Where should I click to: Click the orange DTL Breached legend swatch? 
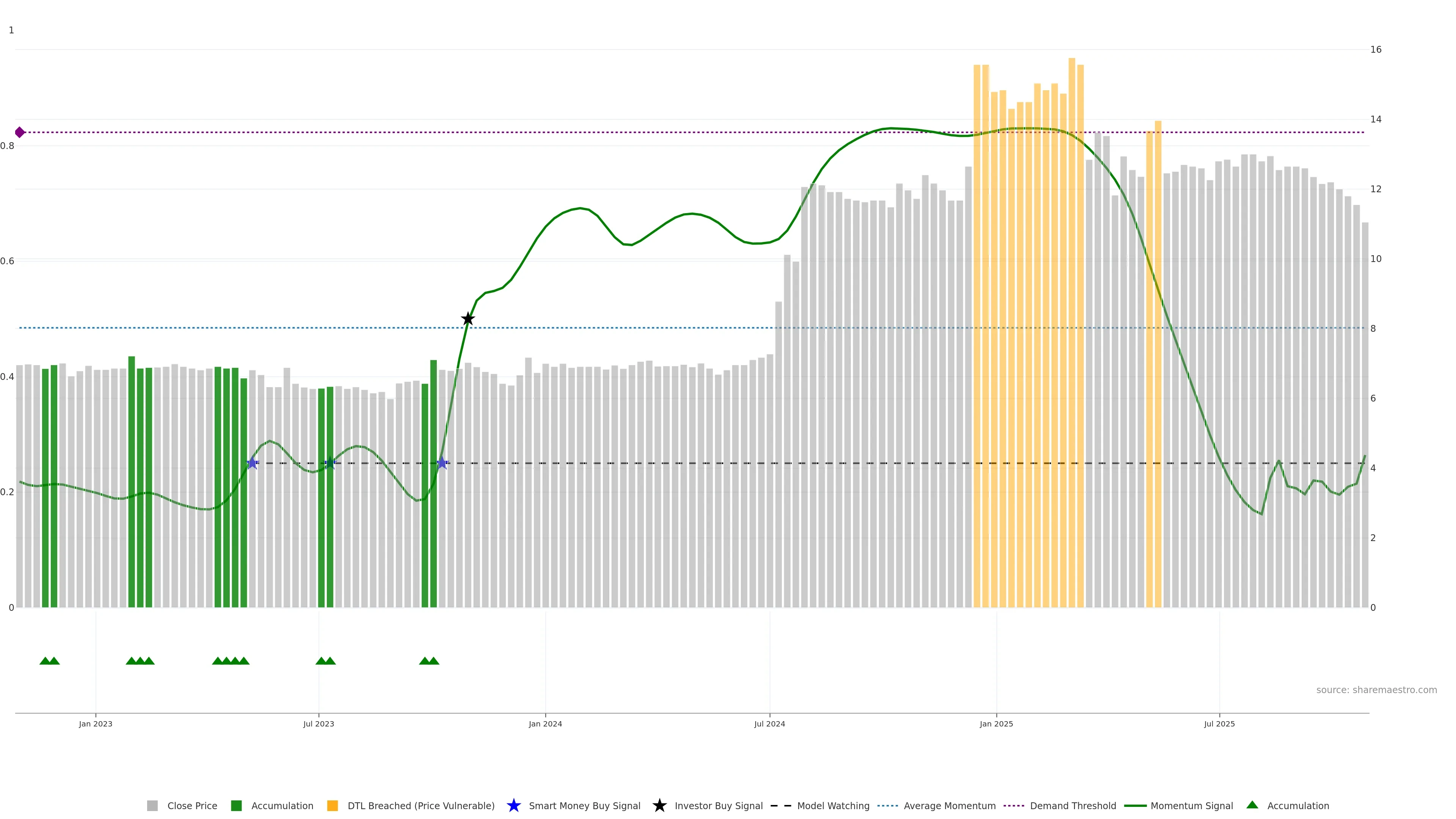333,805
